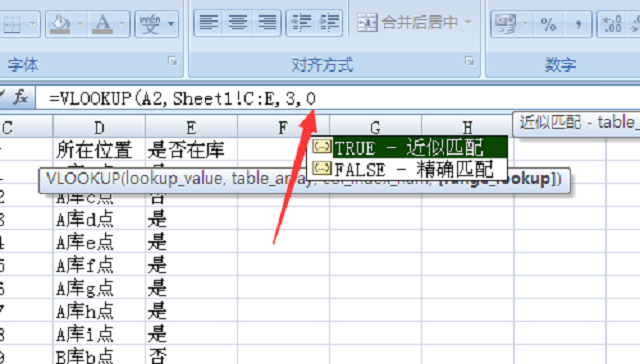
Task: Select TRUE - 近似匹配 from autocomplete list
Action: 409,147
